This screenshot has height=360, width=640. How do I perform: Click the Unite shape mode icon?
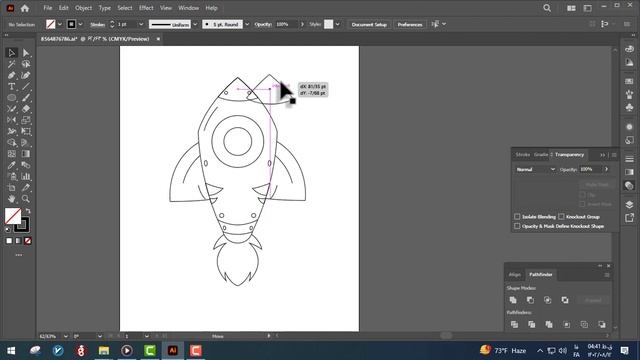[513, 300]
